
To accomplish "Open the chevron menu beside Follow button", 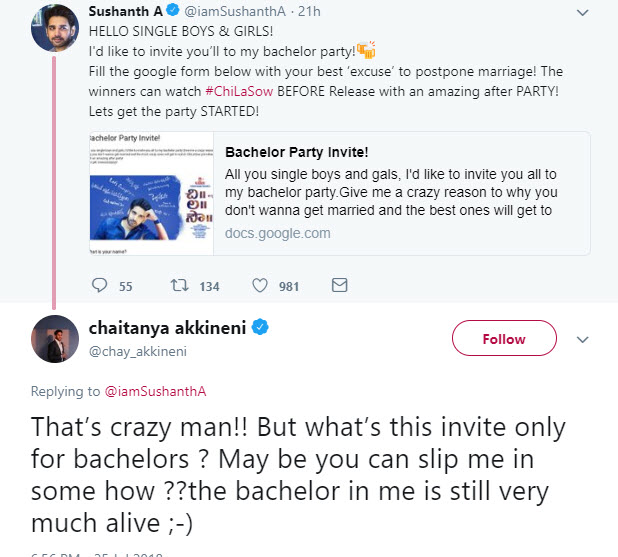I will pyautogui.click(x=582, y=339).
